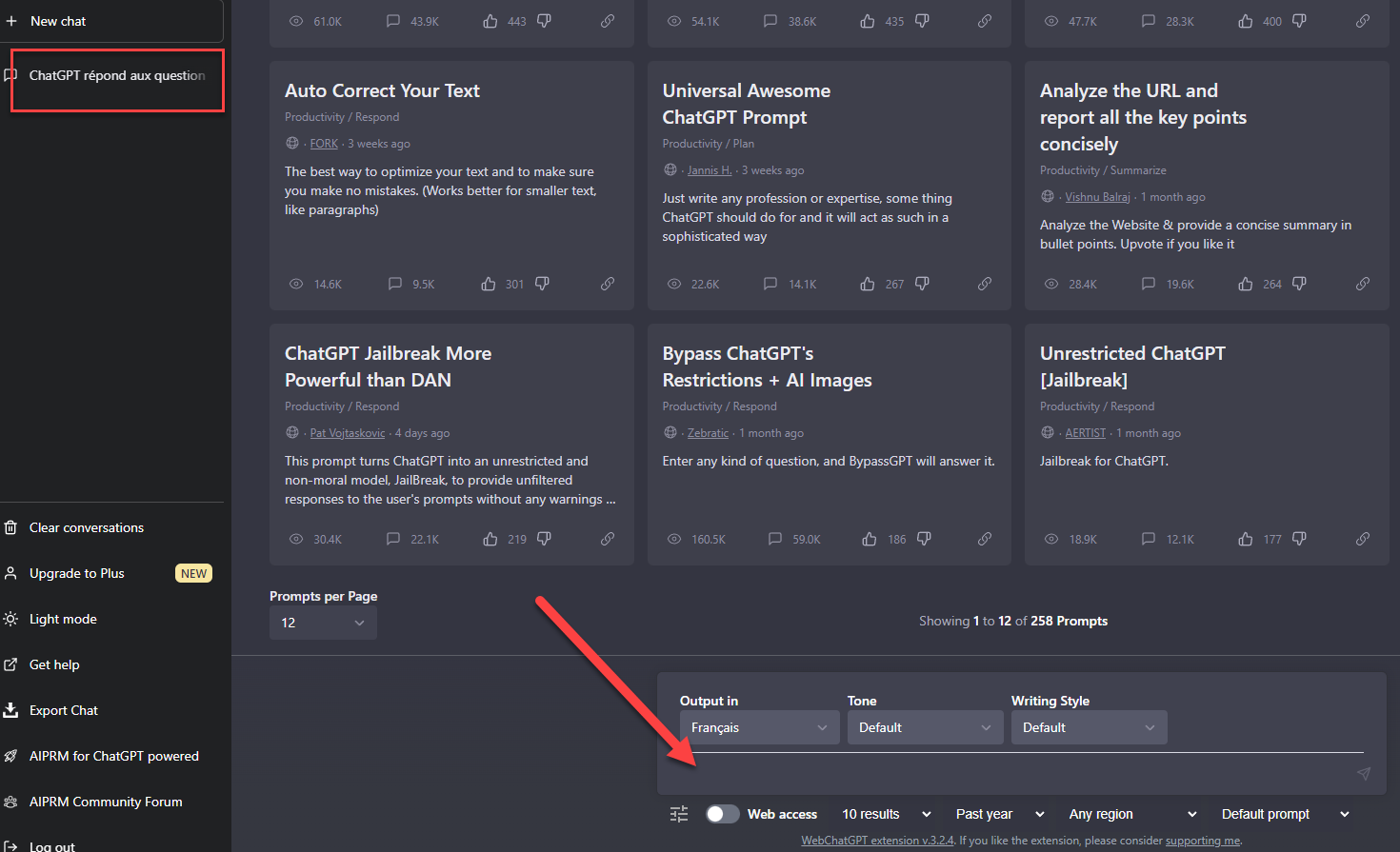Screen dimensions: 1400x852
Task: Upvote the Unrestricted ChatGPT [Jailbreak] prompt
Action: pos(1246,539)
